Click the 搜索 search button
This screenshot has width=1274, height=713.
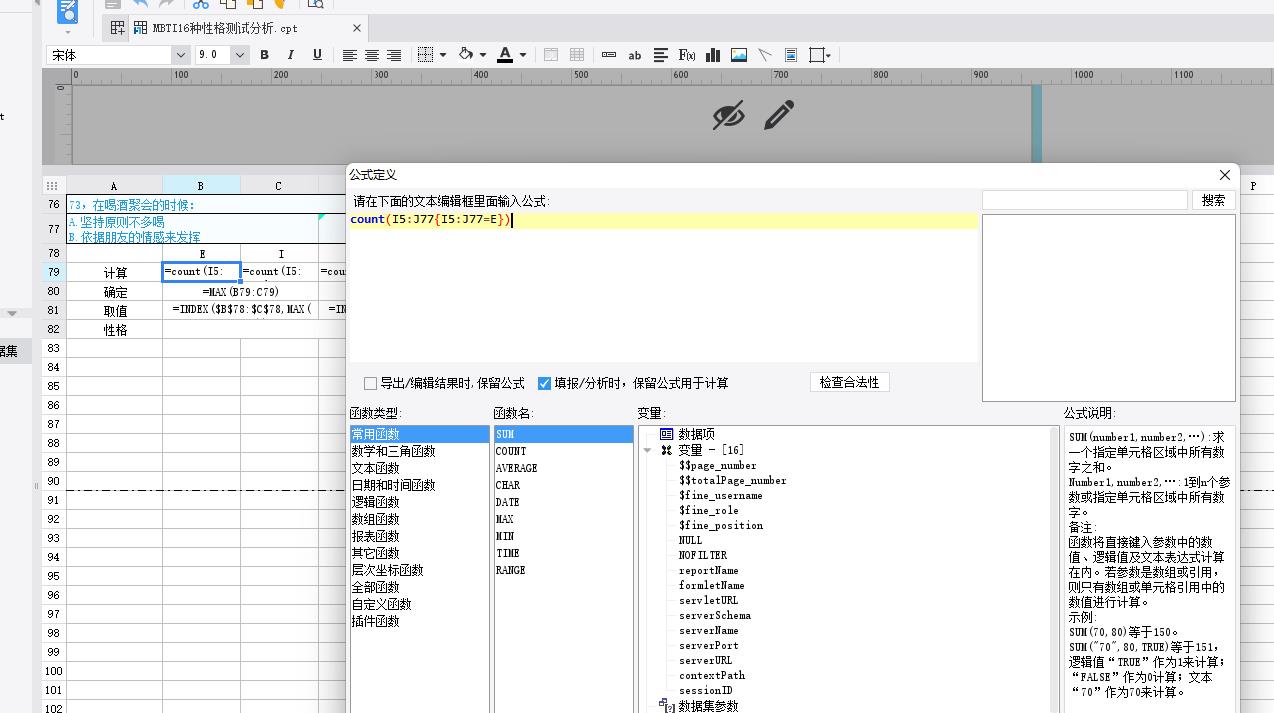[x=1213, y=200]
